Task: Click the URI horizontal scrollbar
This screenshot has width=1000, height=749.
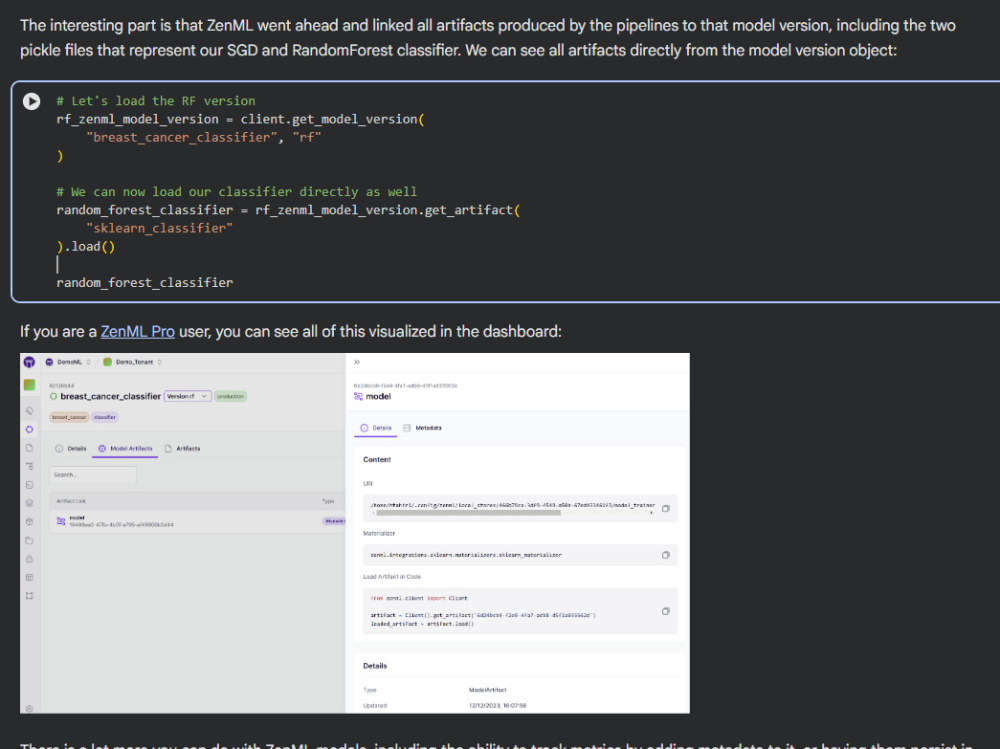Action: (x=468, y=513)
